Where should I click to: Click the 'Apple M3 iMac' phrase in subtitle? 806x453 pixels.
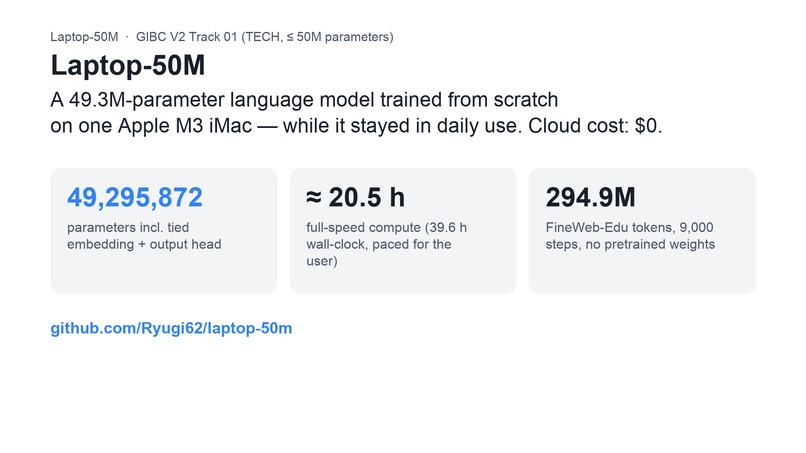click(x=185, y=126)
